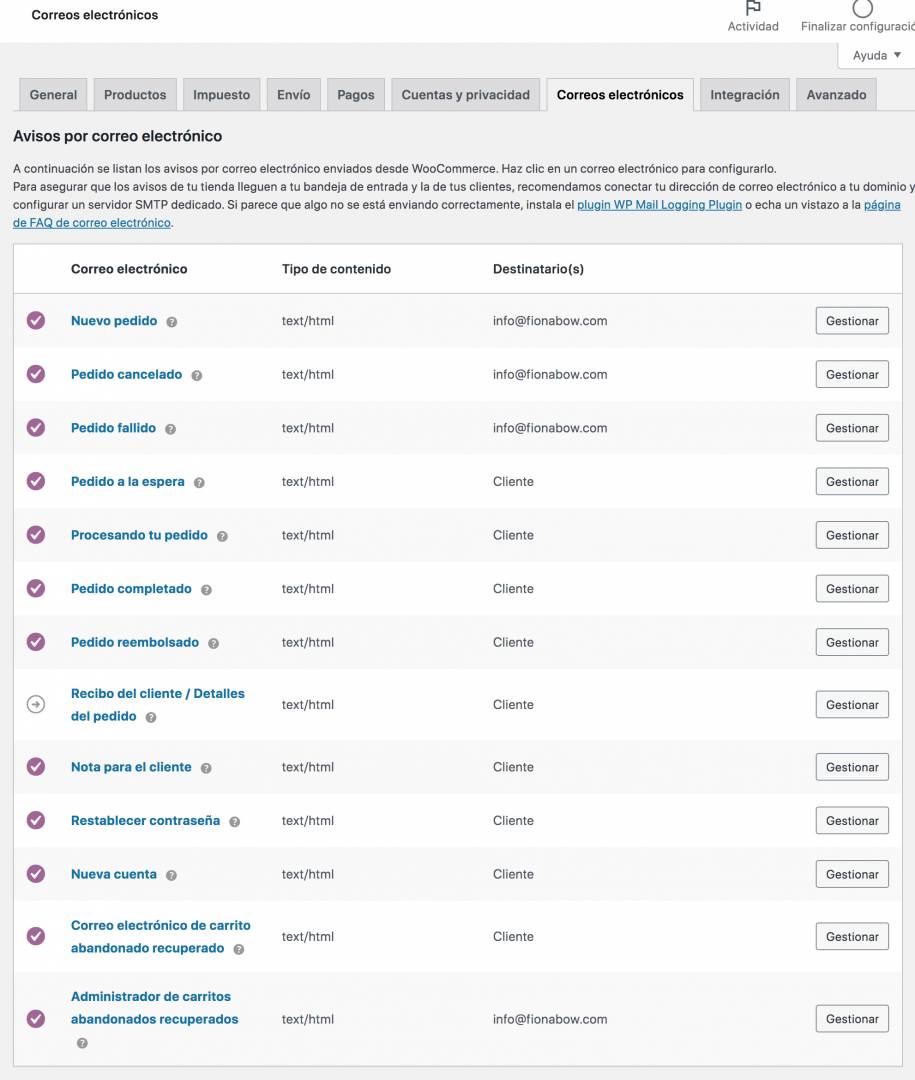Click Gestionar for Procesando tu pedido
Image resolution: width=915 pixels, height=1080 pixels.
click(852, 535)
